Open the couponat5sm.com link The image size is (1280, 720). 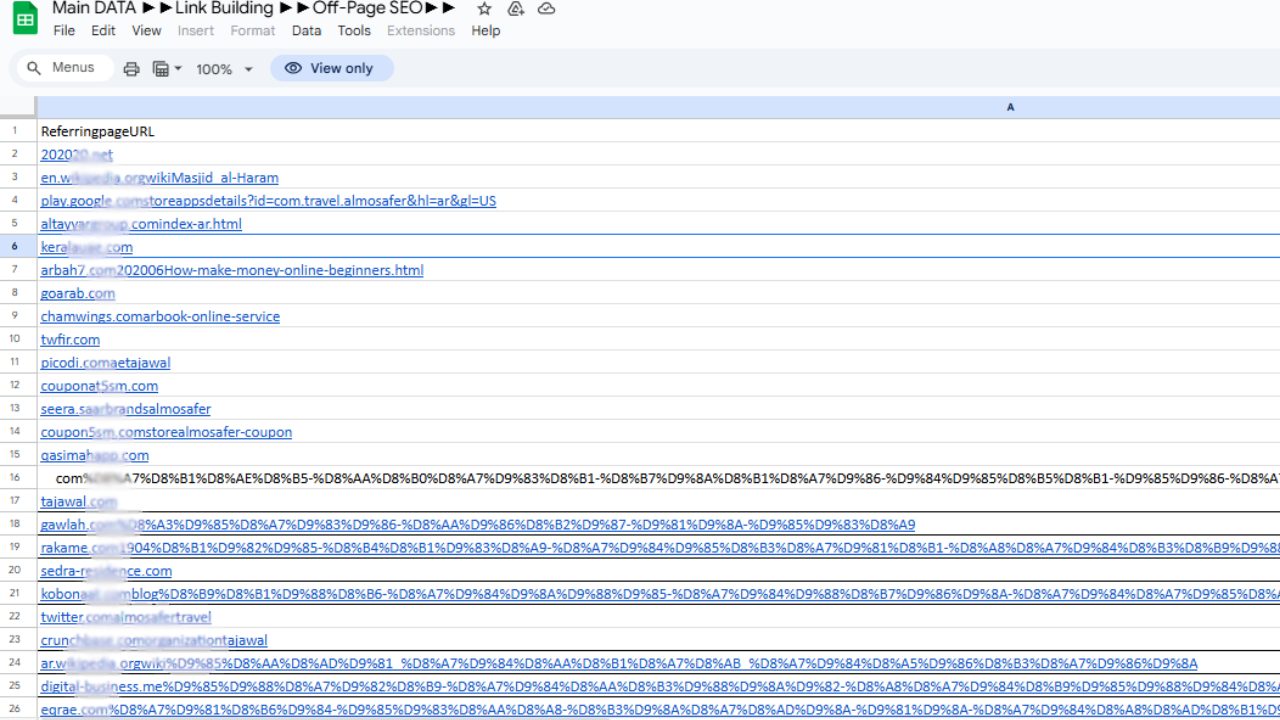99,386
